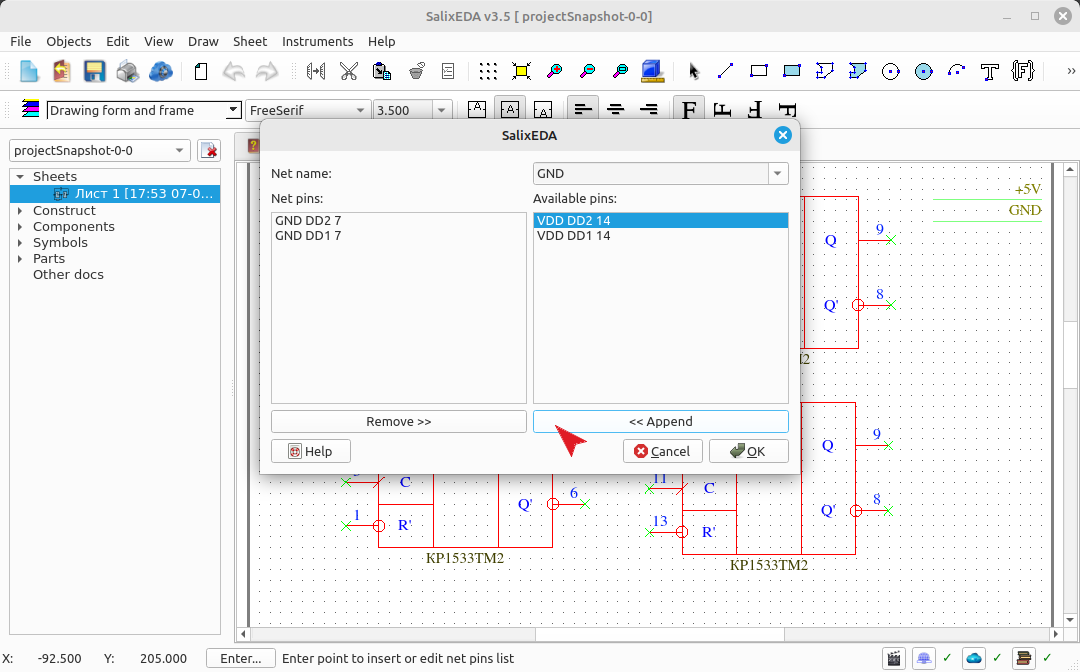
Task: Print the current sheet
Action: pos(127,71)
